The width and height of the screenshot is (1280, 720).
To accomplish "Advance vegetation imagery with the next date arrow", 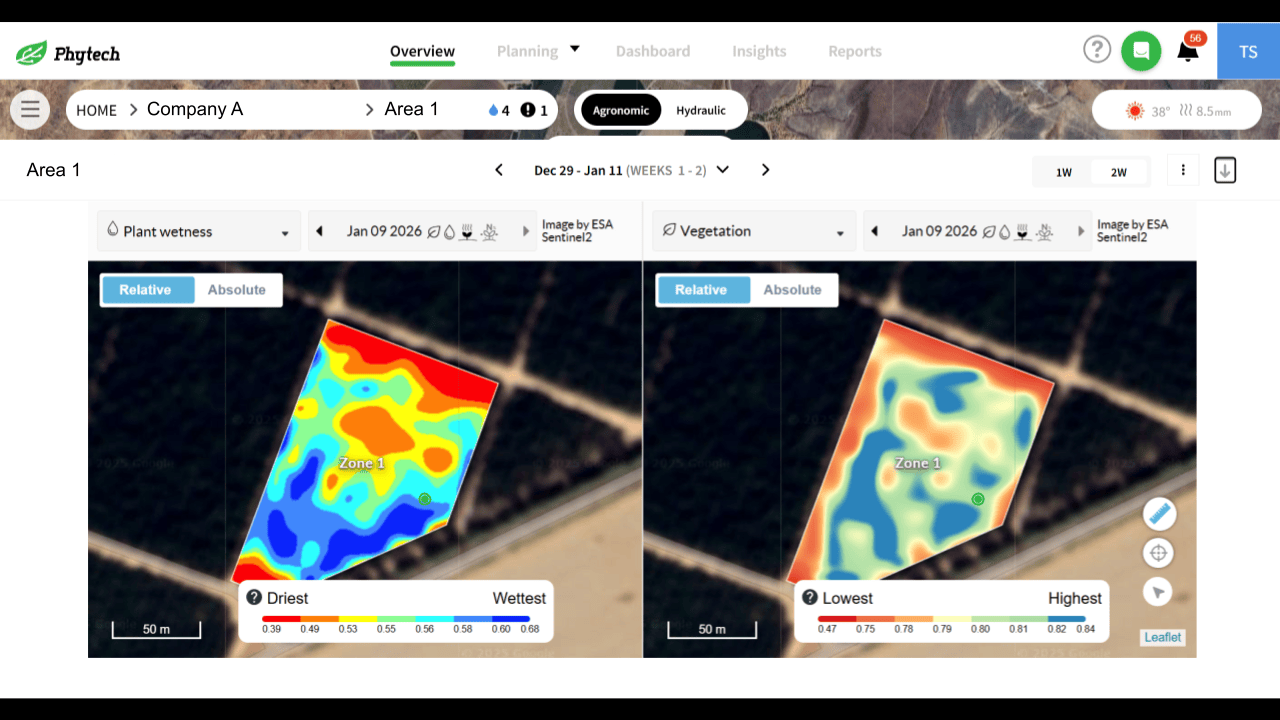I will click(1081, 231).
